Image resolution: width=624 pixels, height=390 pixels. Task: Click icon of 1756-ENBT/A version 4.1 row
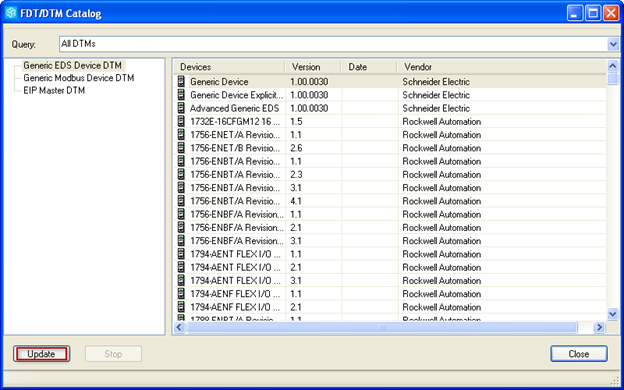pyautogui.click(x=181, y=201)
